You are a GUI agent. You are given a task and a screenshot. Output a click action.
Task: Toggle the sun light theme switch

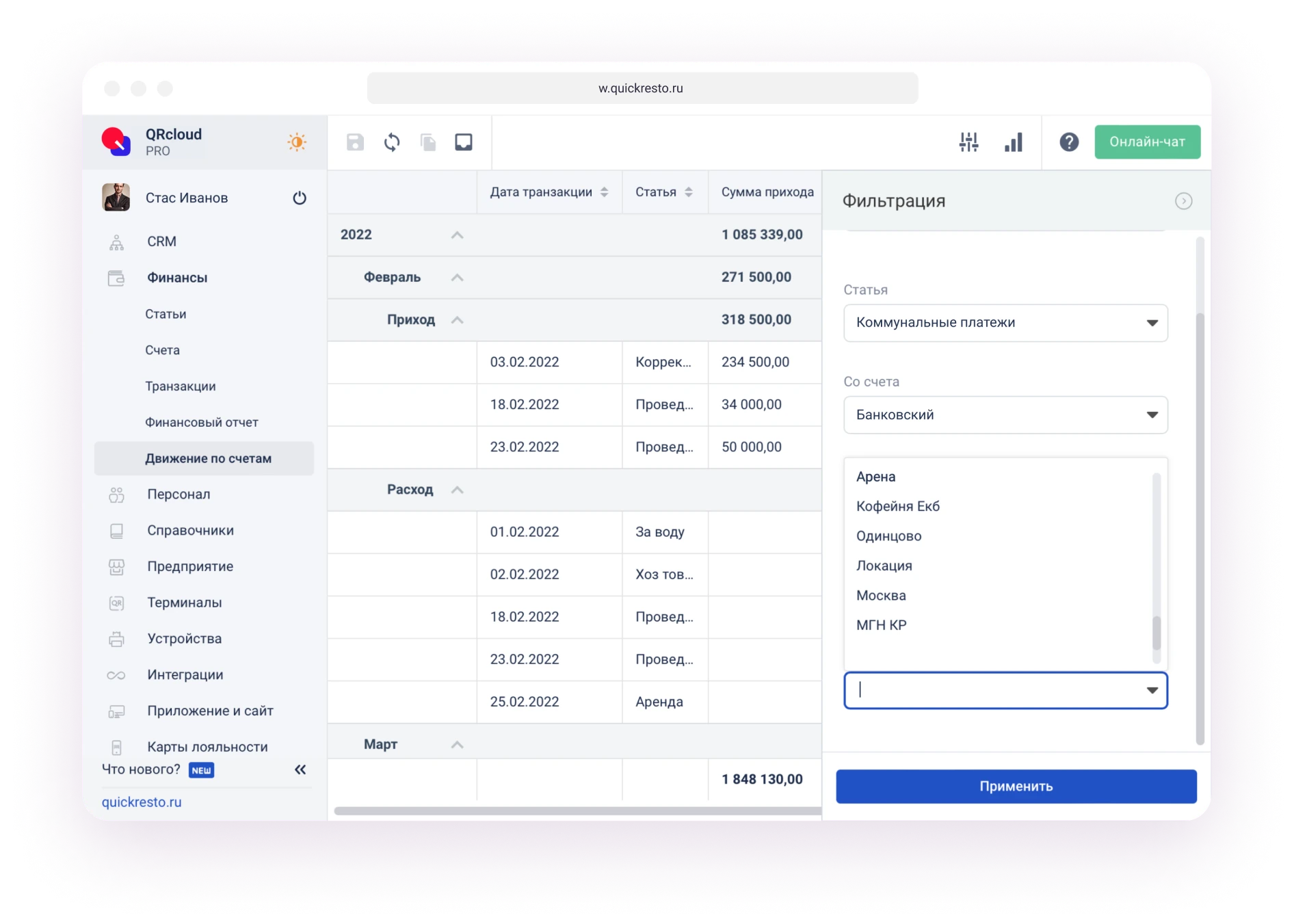(296, 142)
